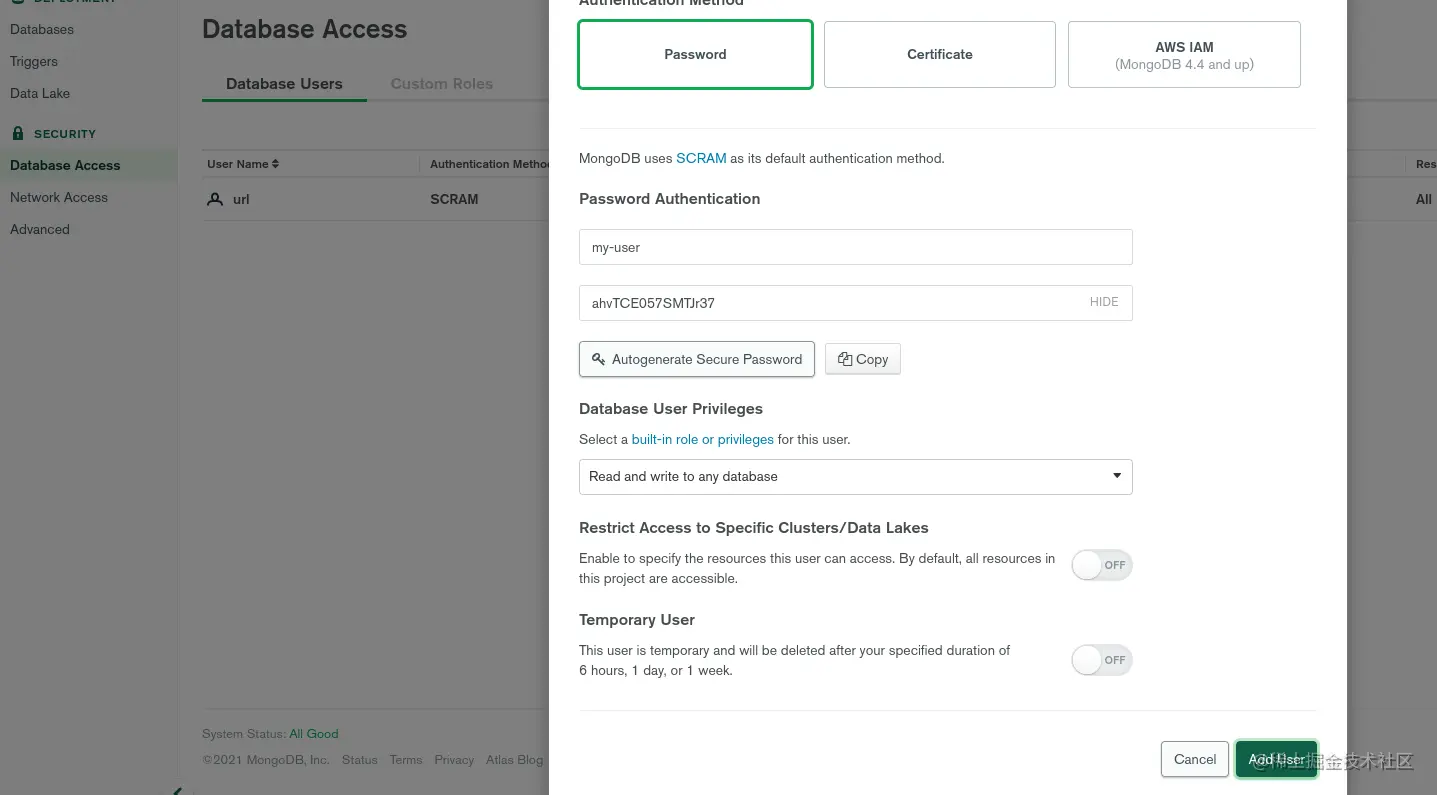Click the Add User button

[x=1276, y=759]
